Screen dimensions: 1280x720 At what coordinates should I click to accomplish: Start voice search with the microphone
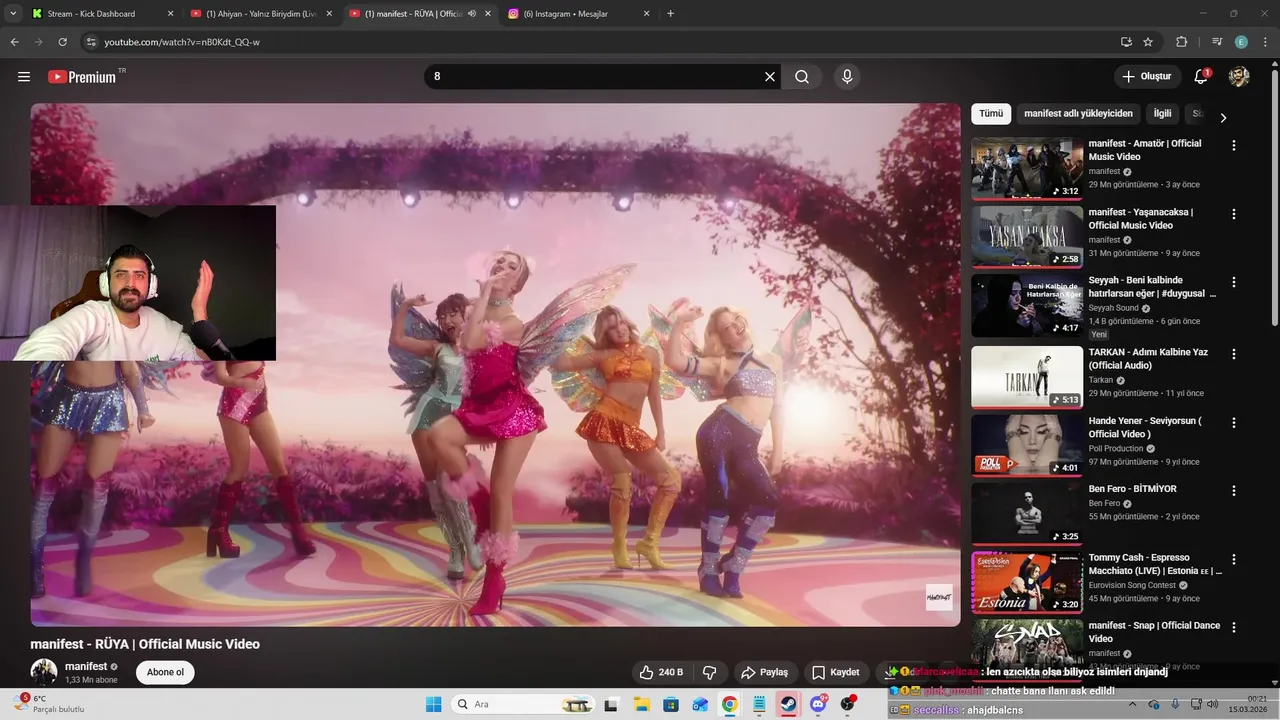847,77
